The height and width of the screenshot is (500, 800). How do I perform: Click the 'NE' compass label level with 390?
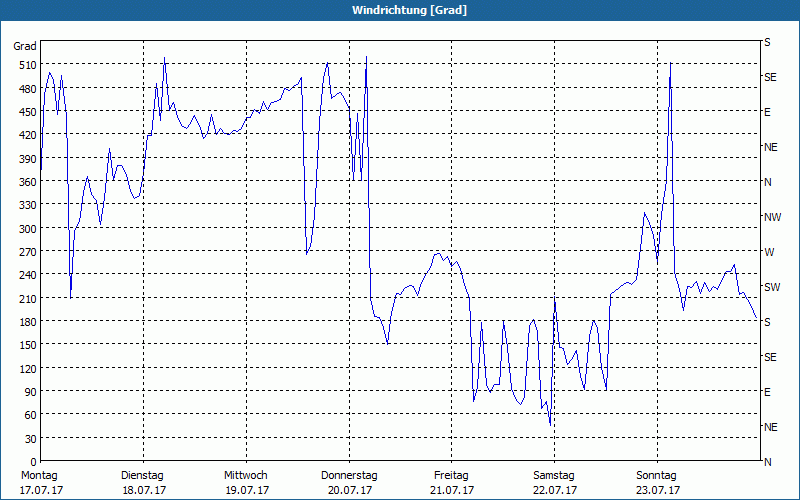coord(771,147)
